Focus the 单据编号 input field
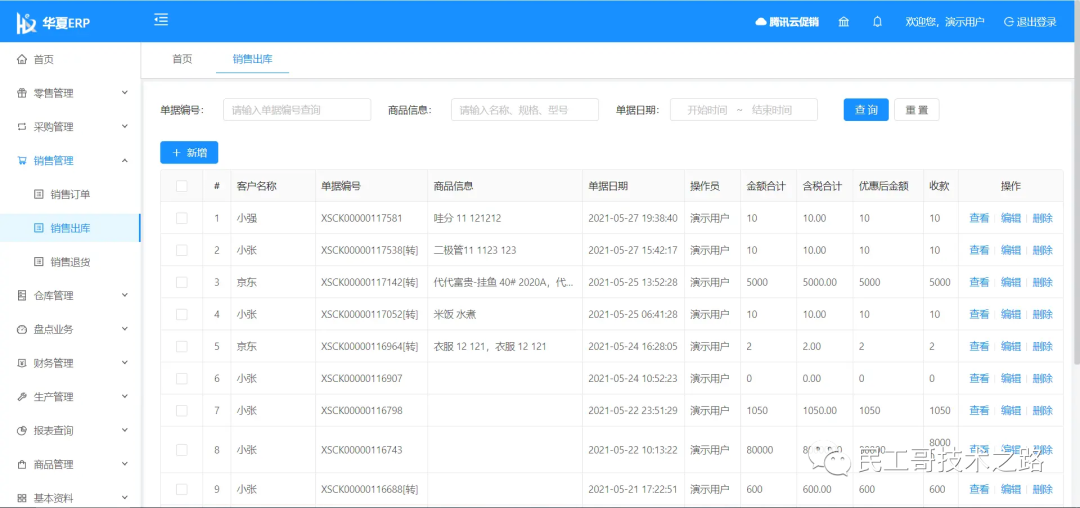 (x=297, y=110)
